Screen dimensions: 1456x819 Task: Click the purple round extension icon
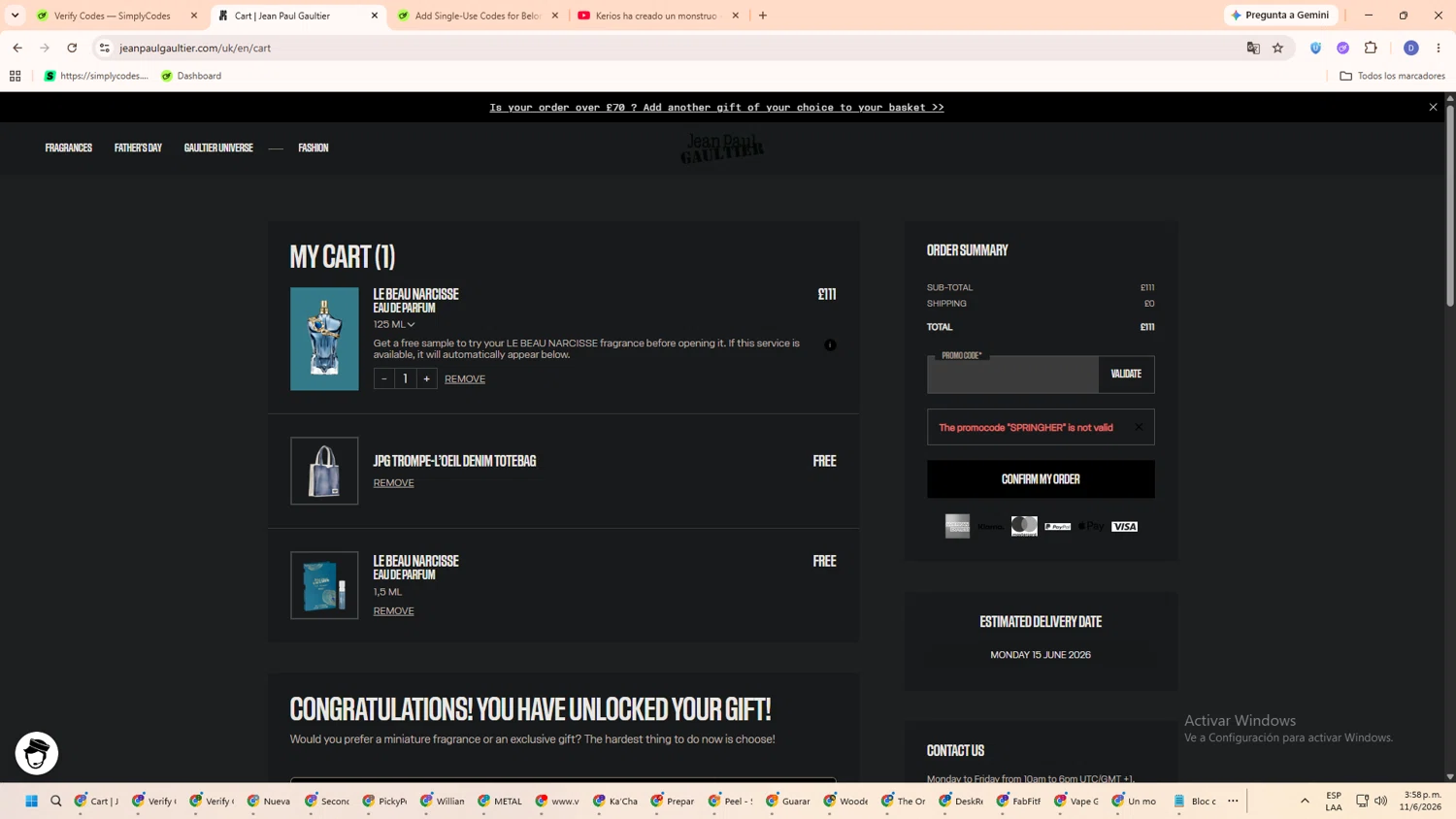tap(1343, 48)
